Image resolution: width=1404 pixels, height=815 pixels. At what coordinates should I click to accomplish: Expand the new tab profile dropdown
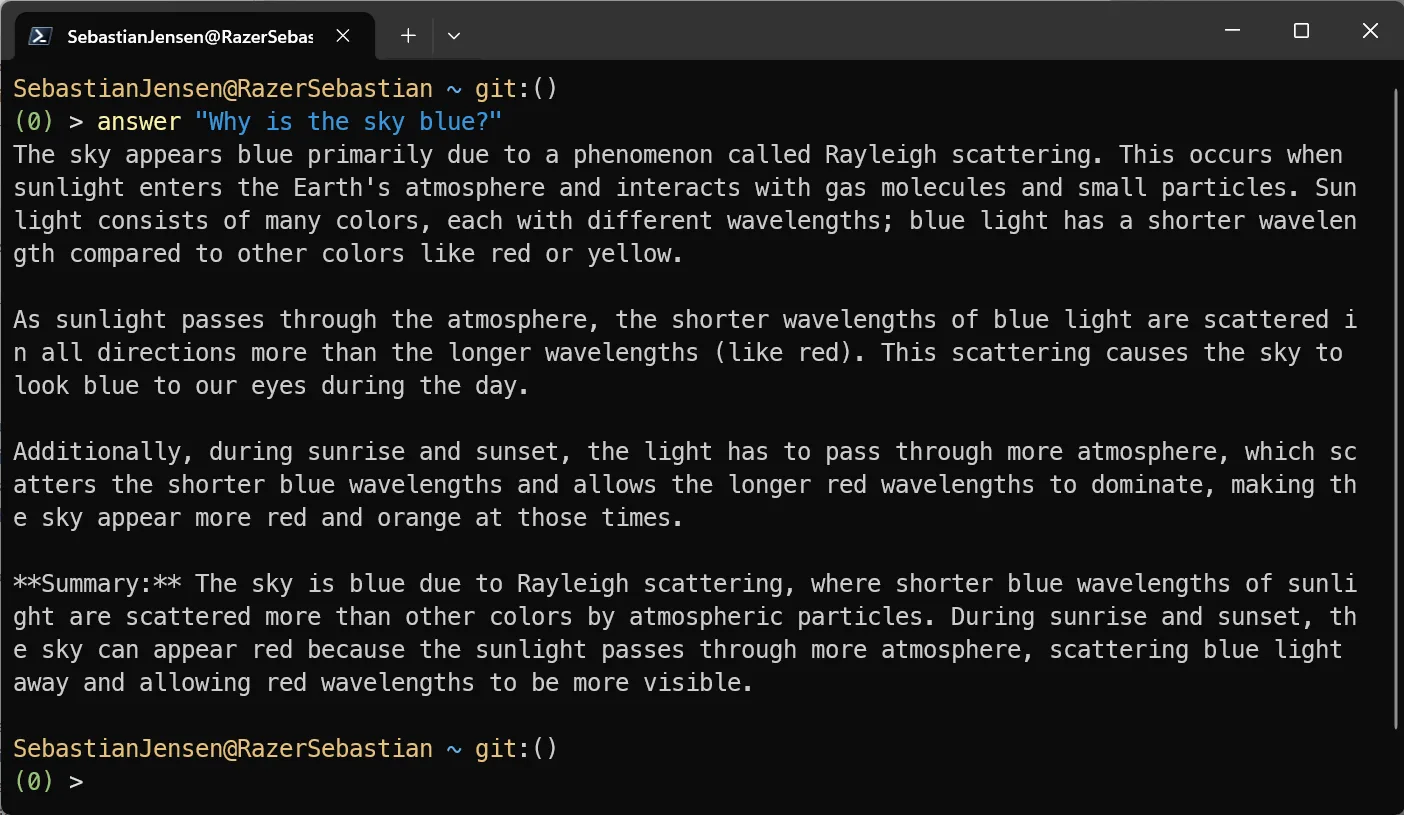pos(454,36)
